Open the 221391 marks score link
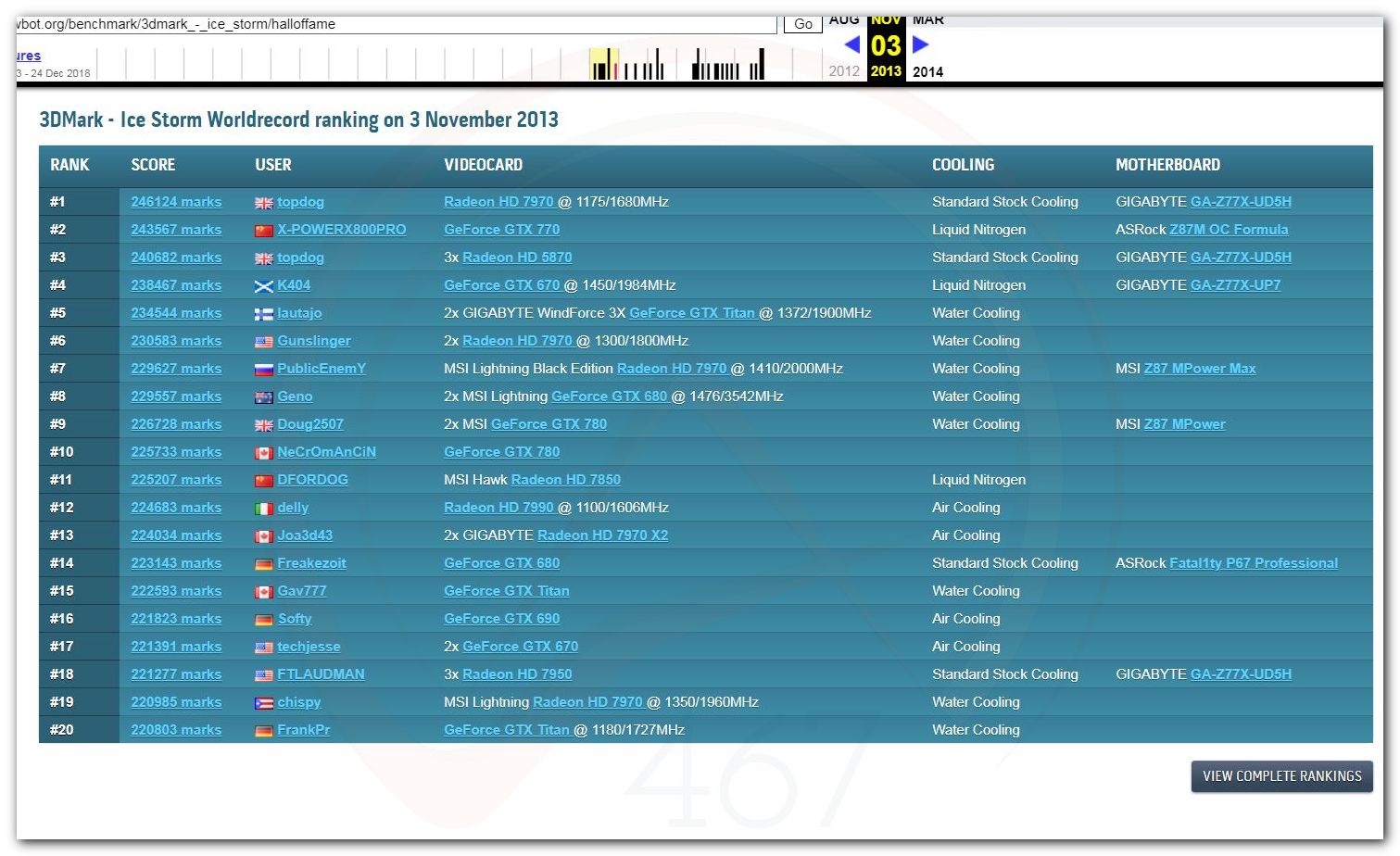Screen dimensions: 1400x856 click(176, 647)
